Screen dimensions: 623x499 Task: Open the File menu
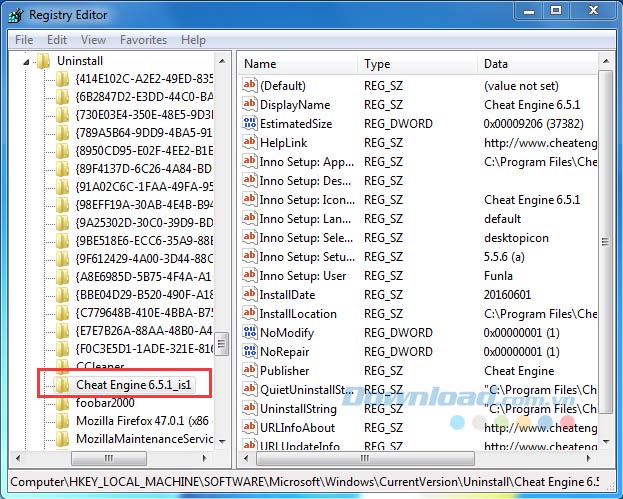point(24,40)
